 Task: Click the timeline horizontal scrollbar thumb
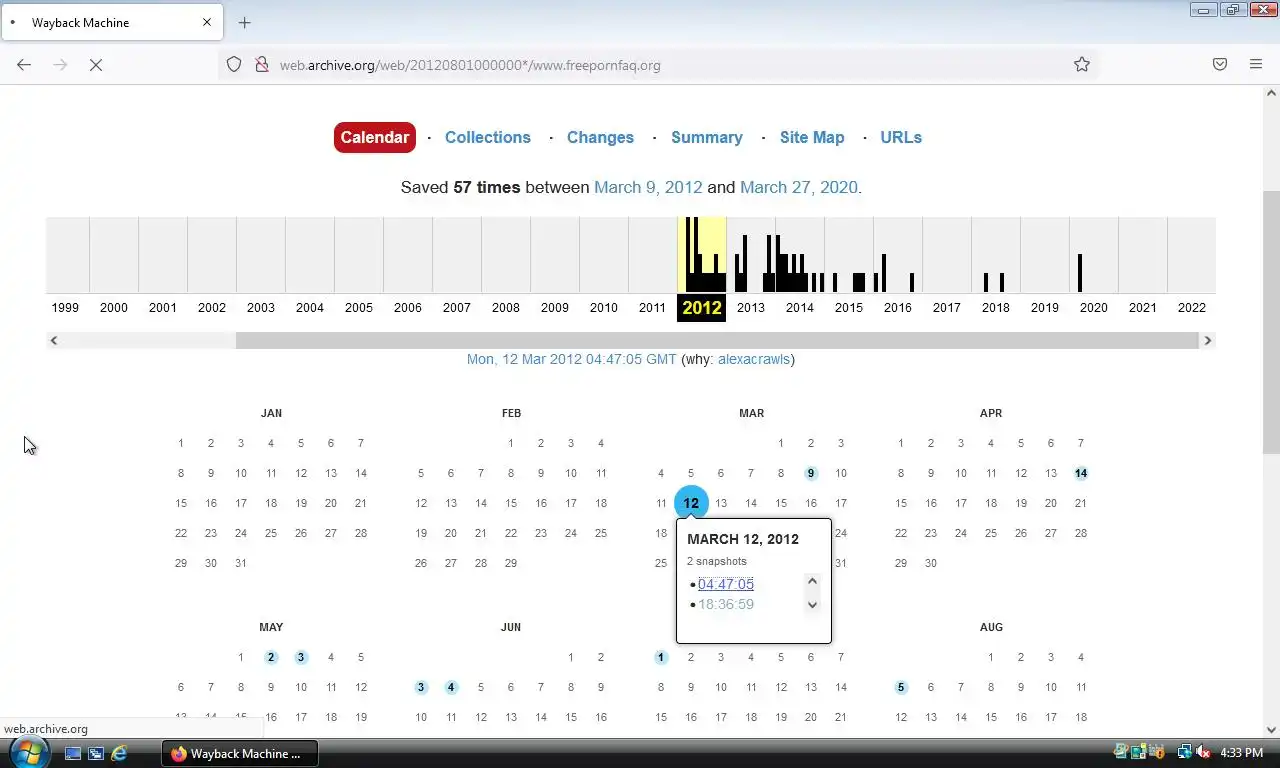pos(717,340)
